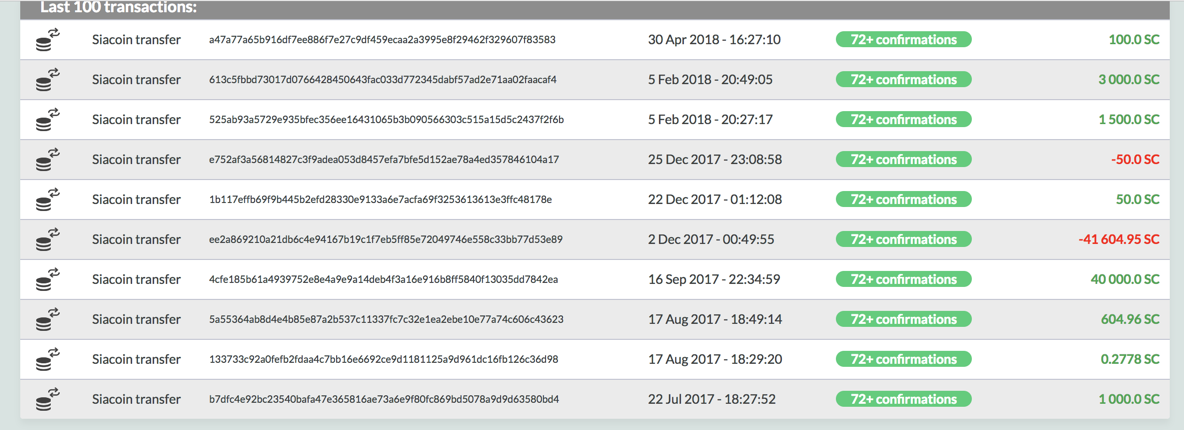The image size is (1184, 430).
Task: Click coin icon for 22 Dec 2017 transfer
Action: (x=47, y=200)
